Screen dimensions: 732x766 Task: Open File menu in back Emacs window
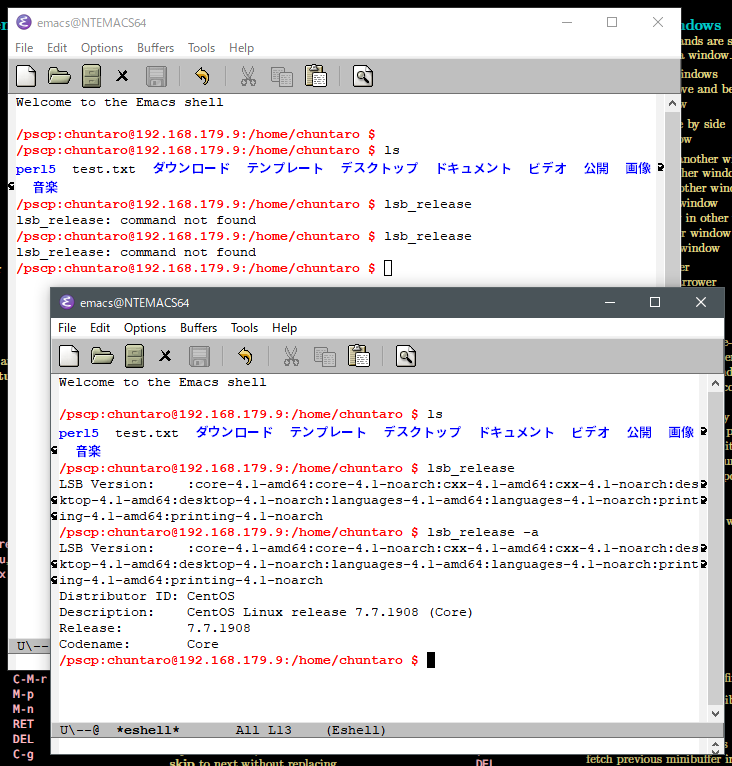[x=24, y=48]
